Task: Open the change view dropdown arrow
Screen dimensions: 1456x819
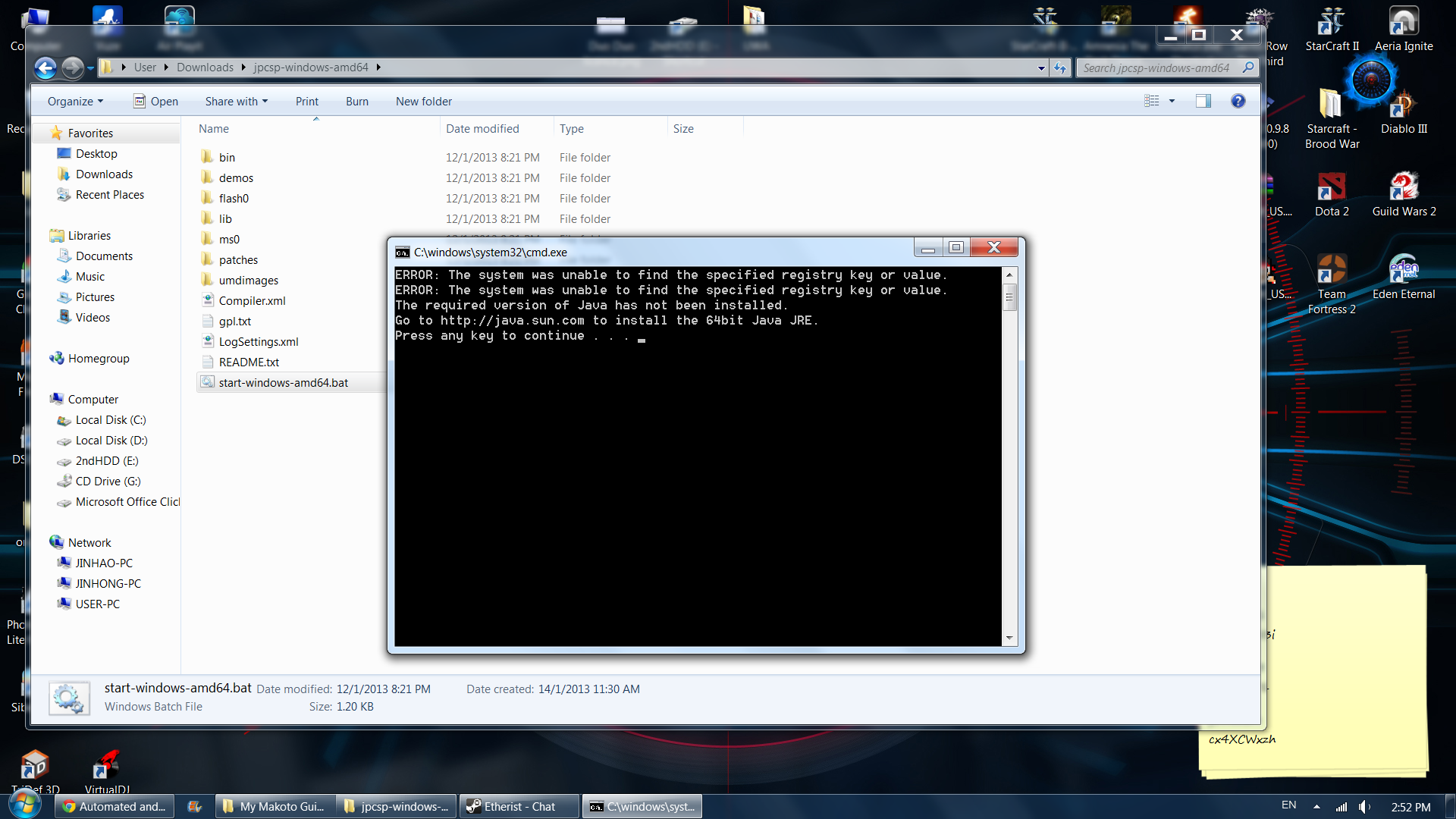Action: [1172, 101]
